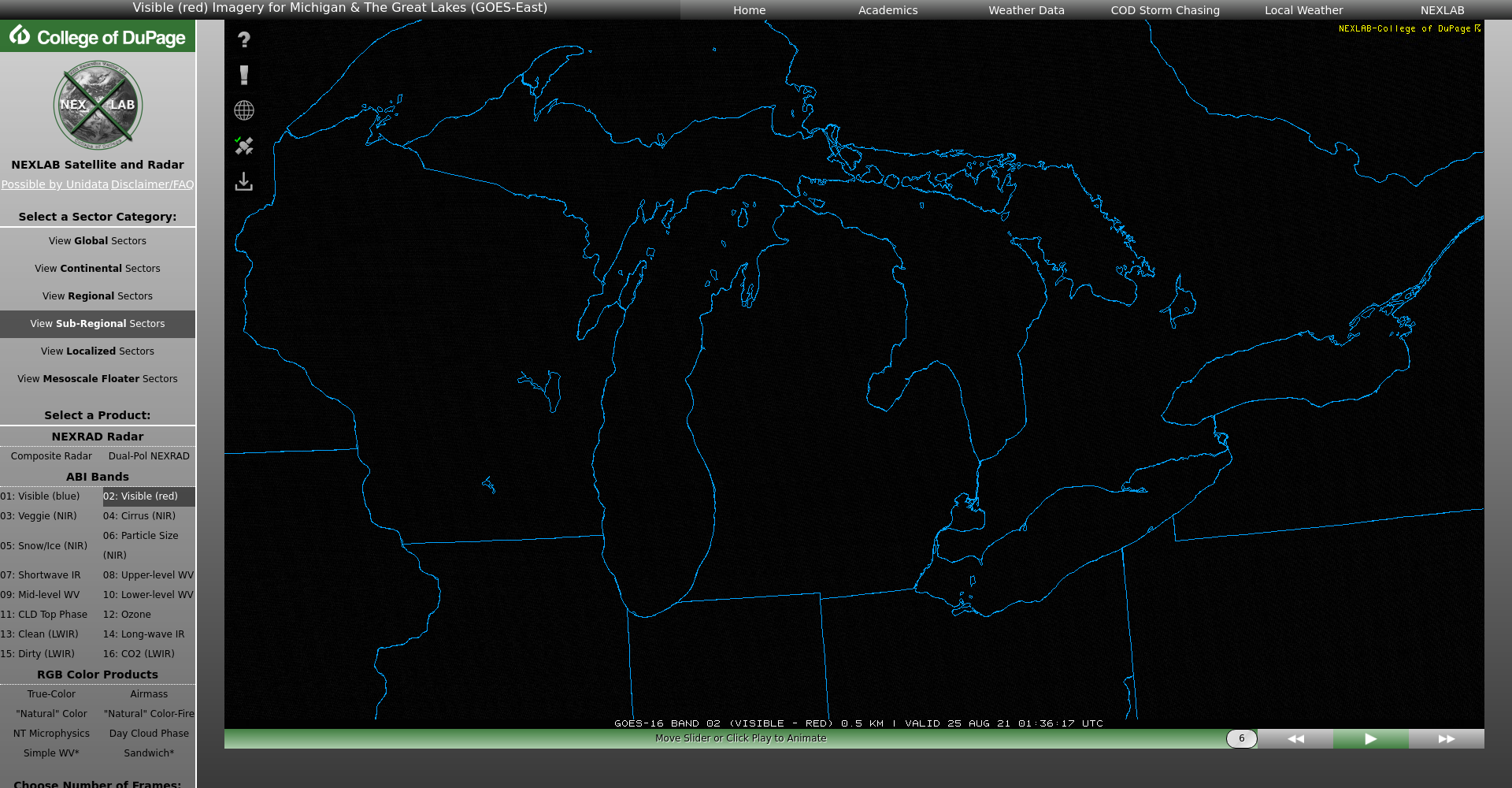The height and width of the screenshot is (788, 1512).
Task: Expand View Regional Sectors category
Action: [x=98, y=296]
